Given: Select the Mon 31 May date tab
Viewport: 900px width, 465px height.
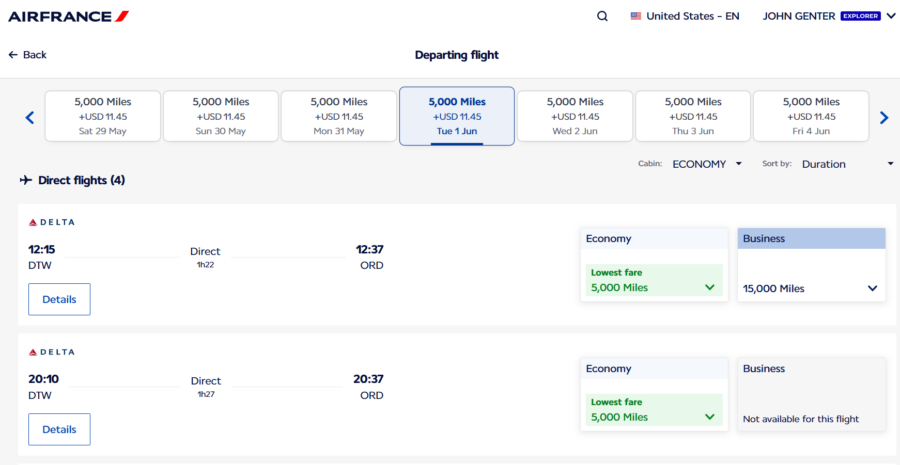Looking at the screenshot, I should [x=339, y=116].
